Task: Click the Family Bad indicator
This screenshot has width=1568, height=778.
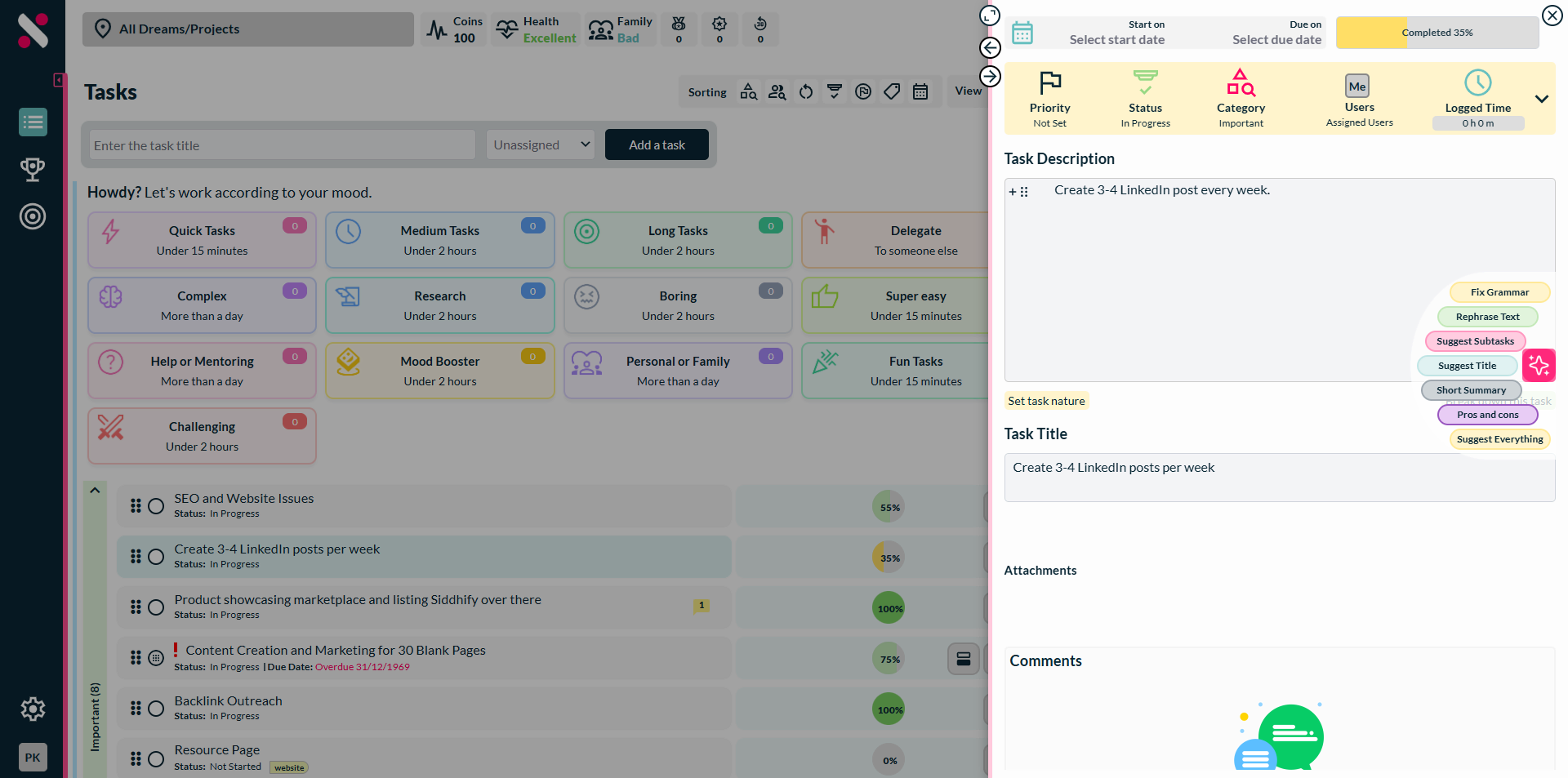Action: tap(621, 29)
